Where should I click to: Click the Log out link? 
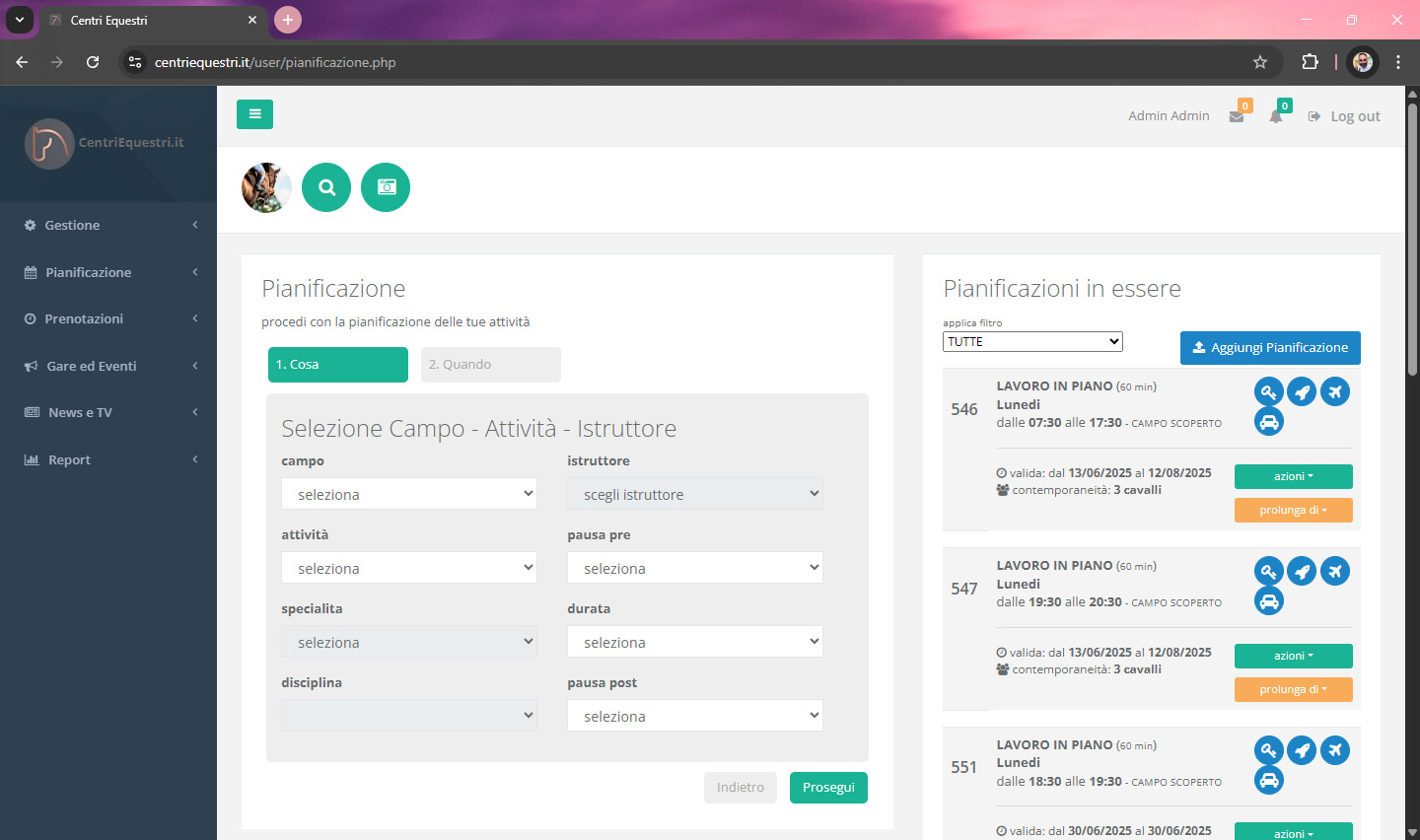pyautogui.click(x=1344, y=116)
